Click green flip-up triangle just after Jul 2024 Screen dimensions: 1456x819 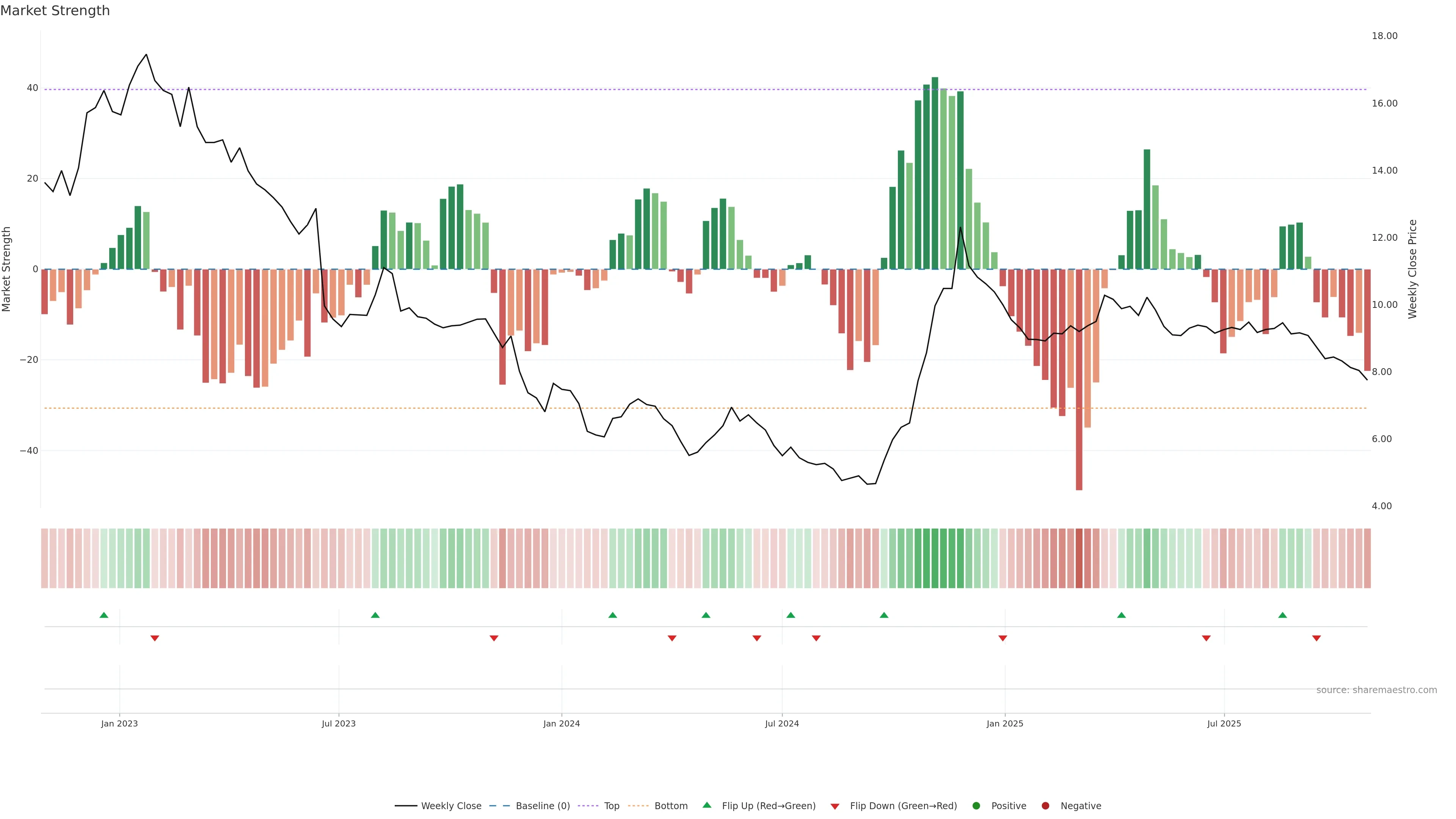(x=791, y=615)
